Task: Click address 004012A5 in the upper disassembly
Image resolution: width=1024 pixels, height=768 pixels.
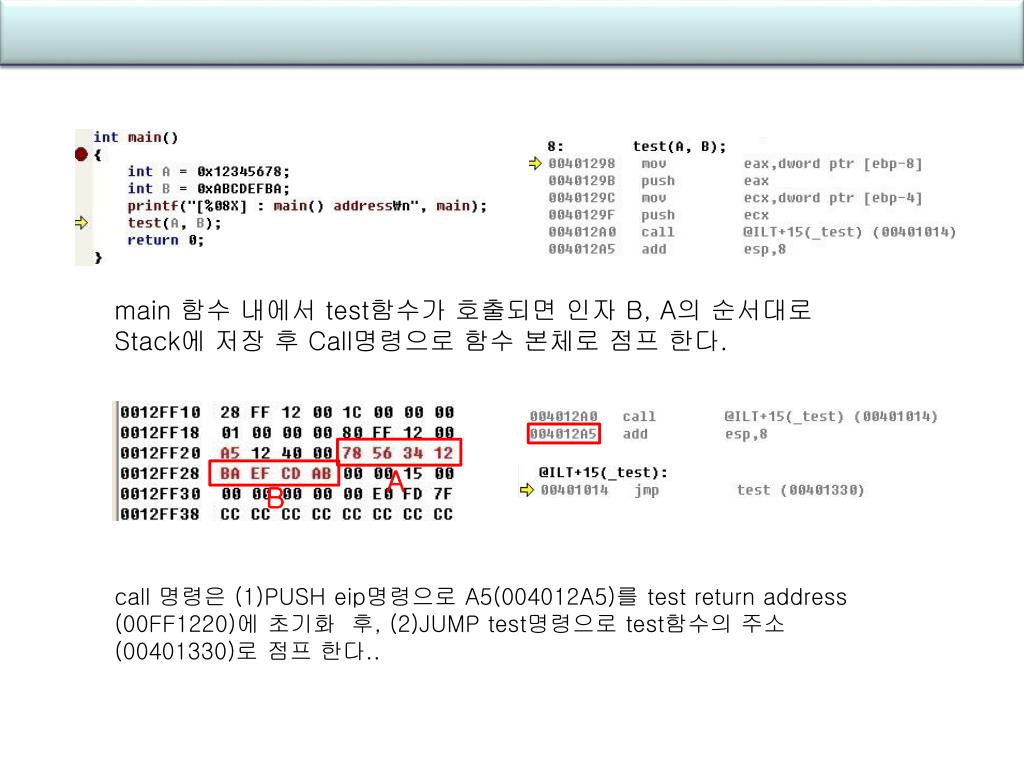Action: [581, 249]
